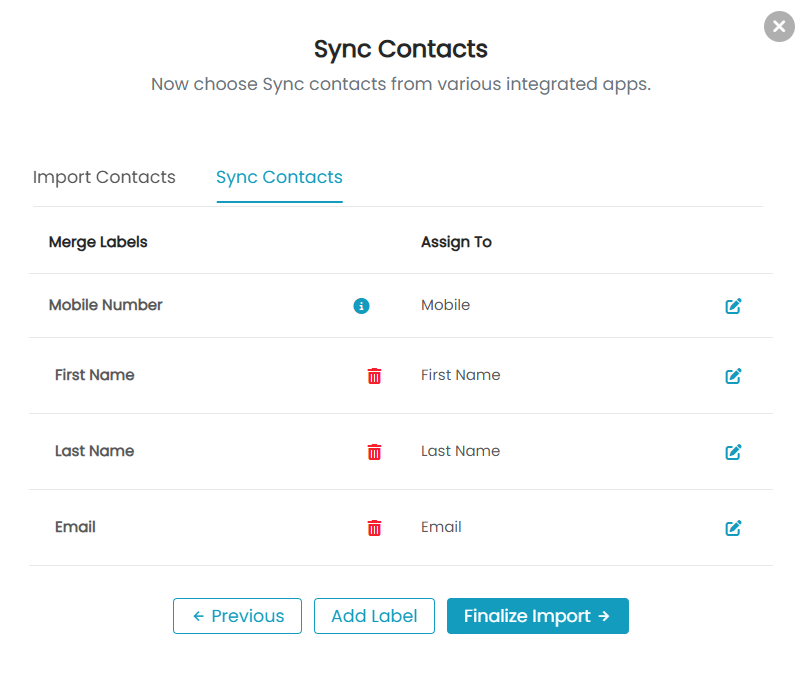The width and height of the screenshot is (799, 673).
Task: Delete the Last Name merge label
Action: pyautogui.click(x=374, y=452)
